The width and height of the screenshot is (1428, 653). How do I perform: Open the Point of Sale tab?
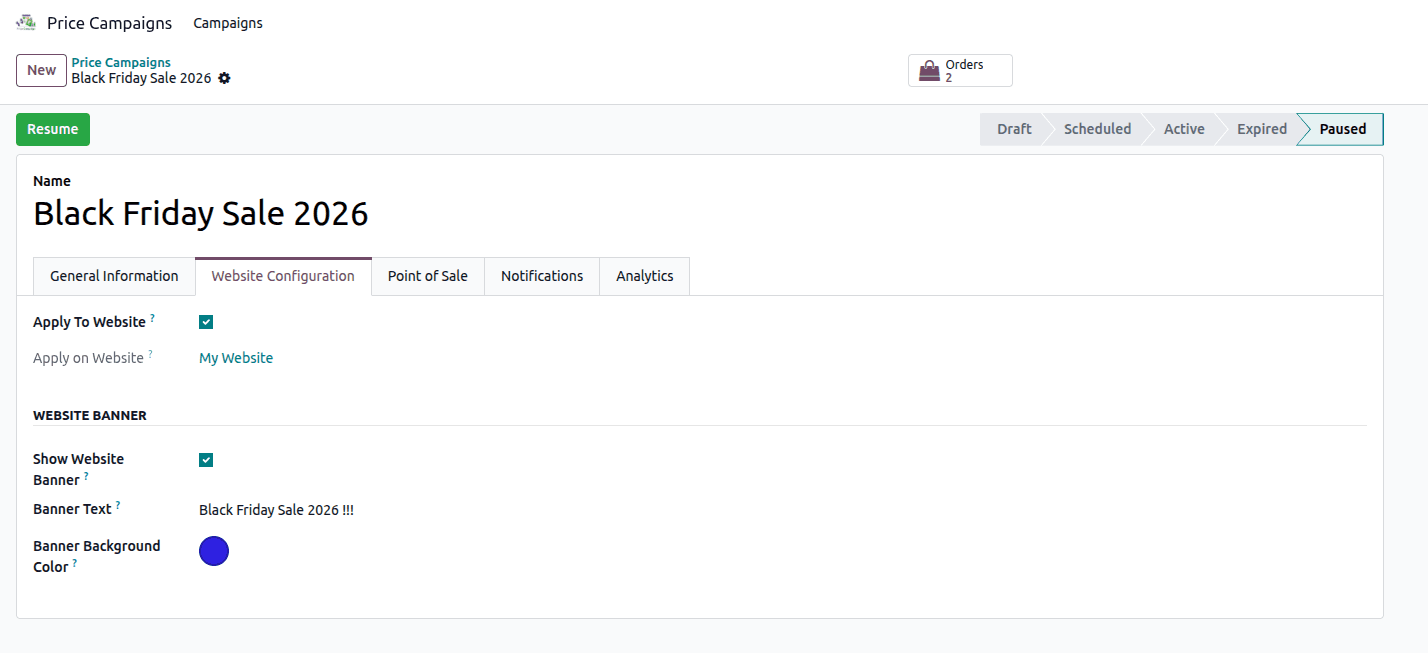pos(427,276)
